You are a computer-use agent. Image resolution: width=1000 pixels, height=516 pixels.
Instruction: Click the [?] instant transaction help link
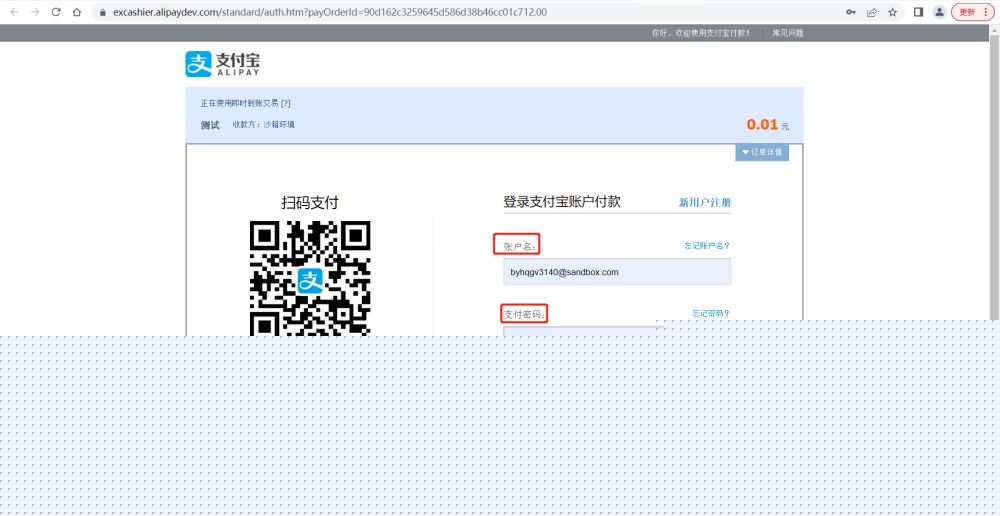tap(285, 103)
